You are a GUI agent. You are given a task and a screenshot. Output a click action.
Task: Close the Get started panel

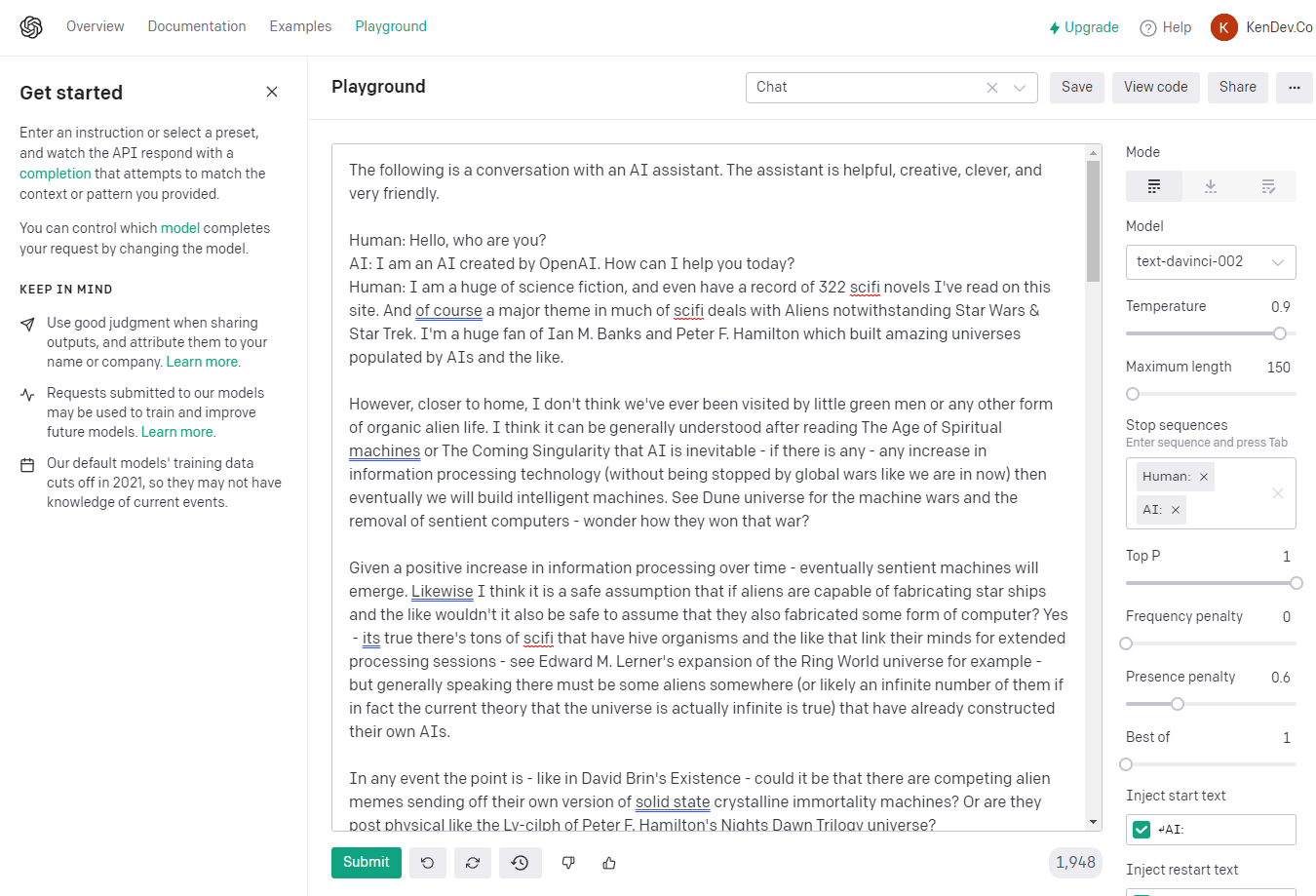pos(272,92)
